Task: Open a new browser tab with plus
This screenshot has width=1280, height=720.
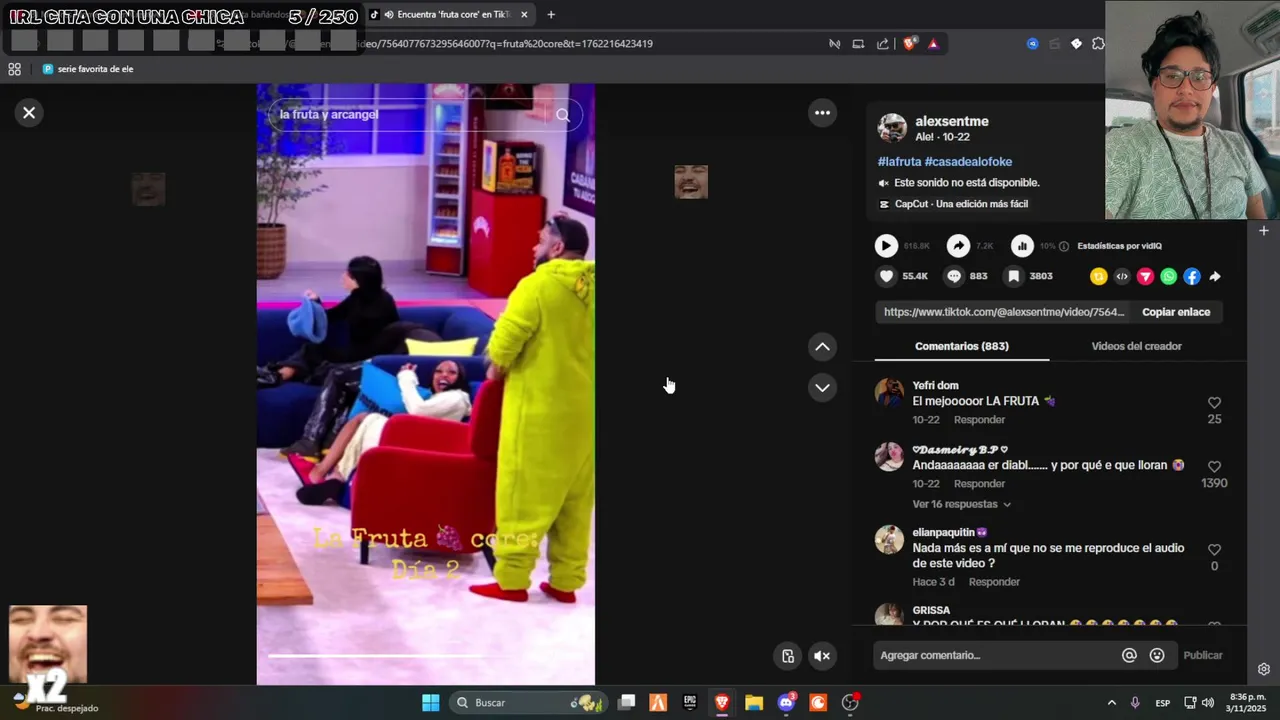Action: 551,14
